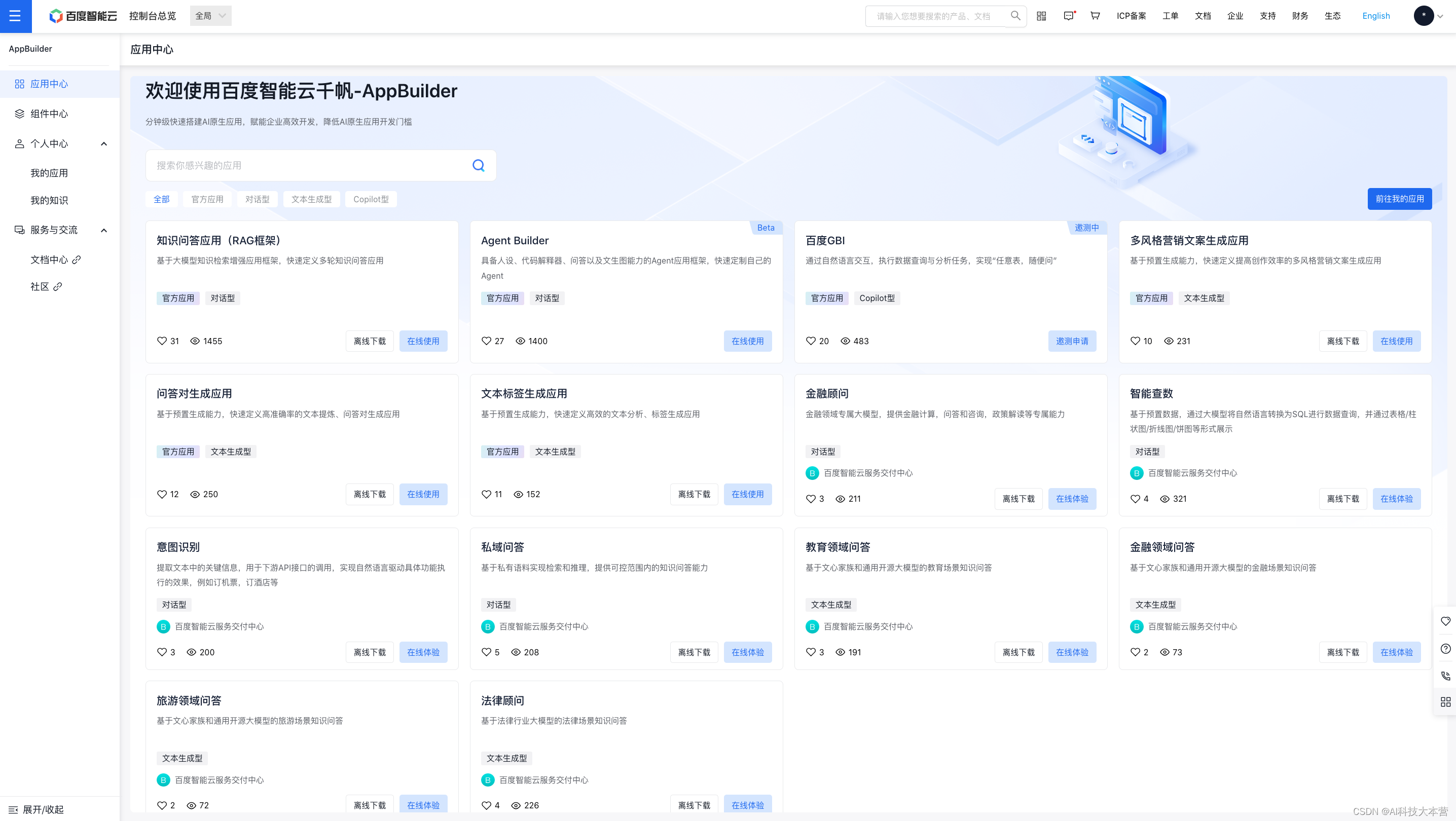
Task: Open the message notification icon
Action: pyautogui.click(x=1068, y=16)
